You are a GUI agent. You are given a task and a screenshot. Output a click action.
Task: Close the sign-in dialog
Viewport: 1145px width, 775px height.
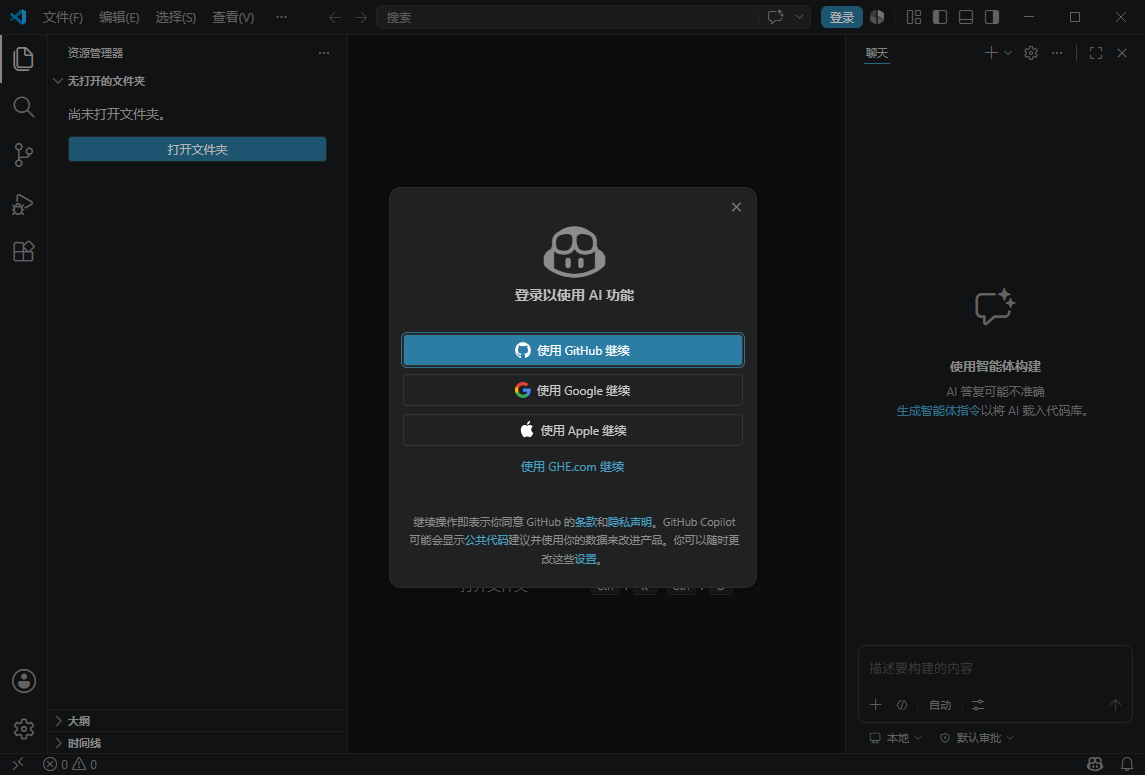(x=736, y=207)
